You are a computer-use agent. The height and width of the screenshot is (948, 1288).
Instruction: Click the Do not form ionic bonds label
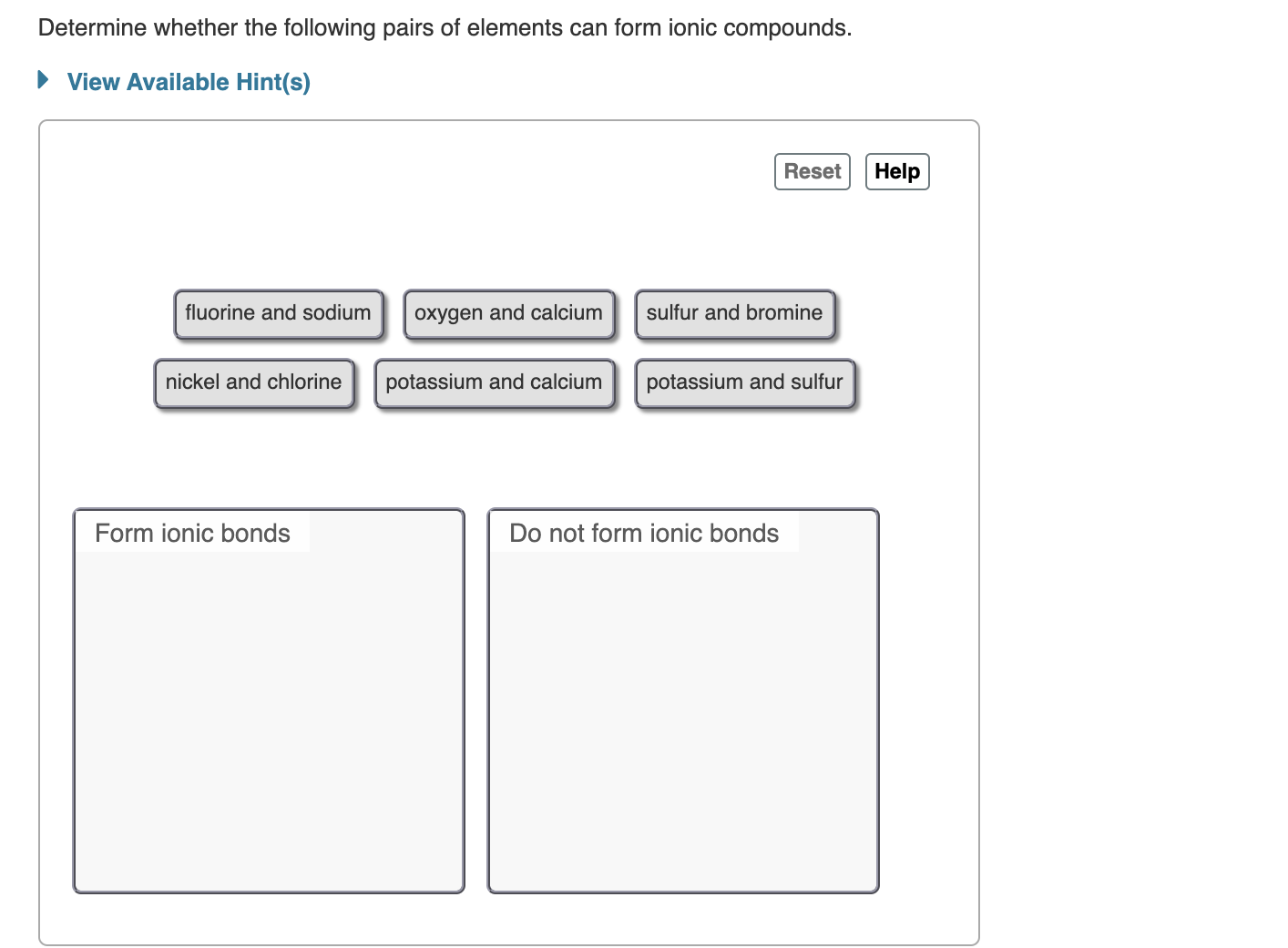[x=643, y=533]
